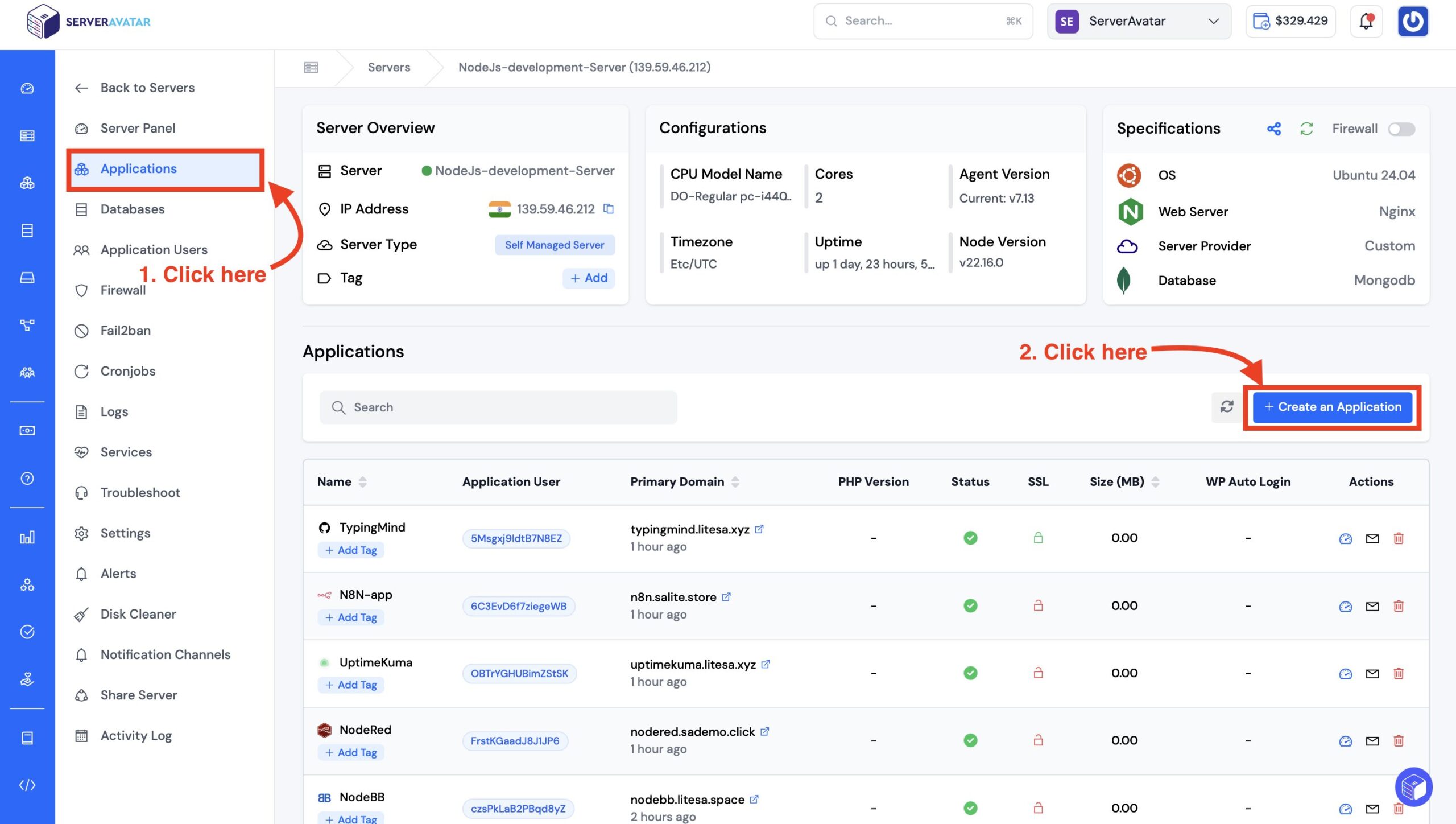
Task: Open uptimekuma.litesa.xyz external link icon
Action: pos(766,664)
